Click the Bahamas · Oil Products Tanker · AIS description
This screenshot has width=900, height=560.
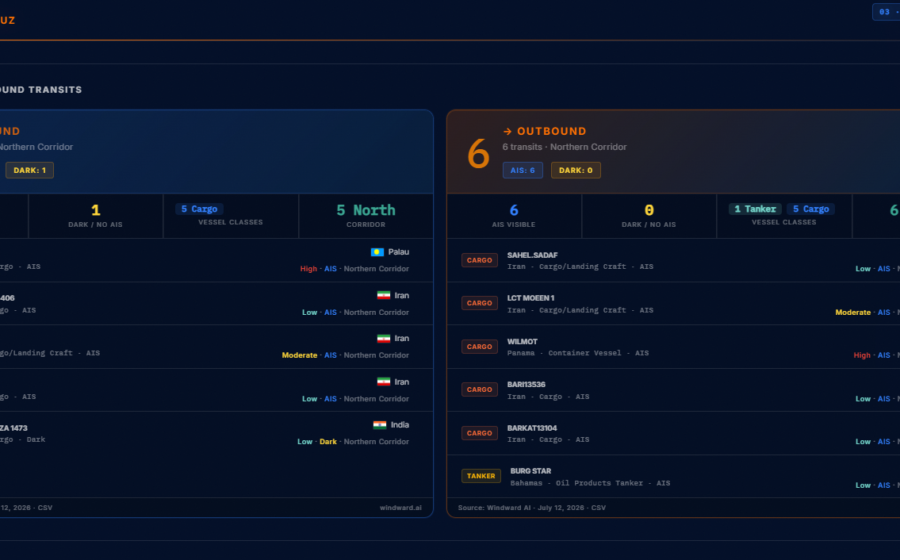[x=590, y=483]
